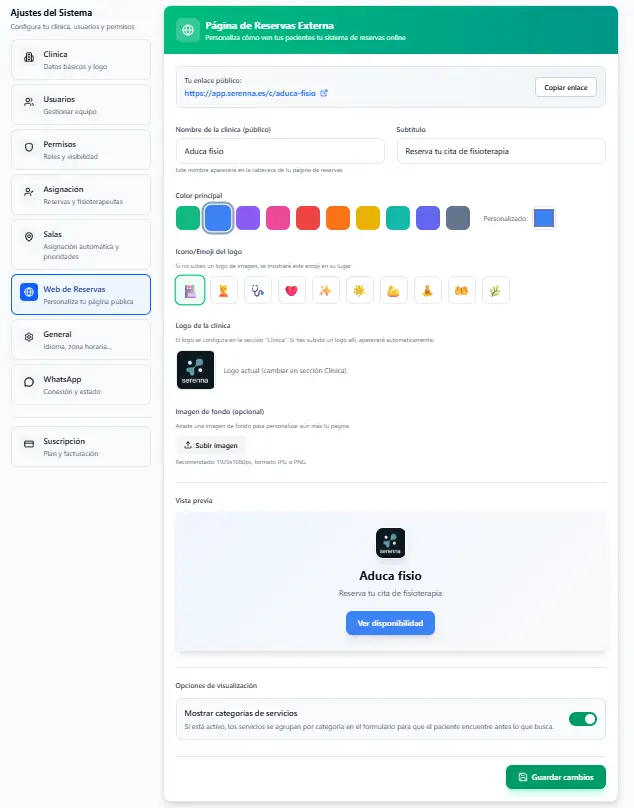This screenshot has width=634, height=808.
Task: Disable Mostrar categorías de servicios toggle
Action: pos(582,718)
